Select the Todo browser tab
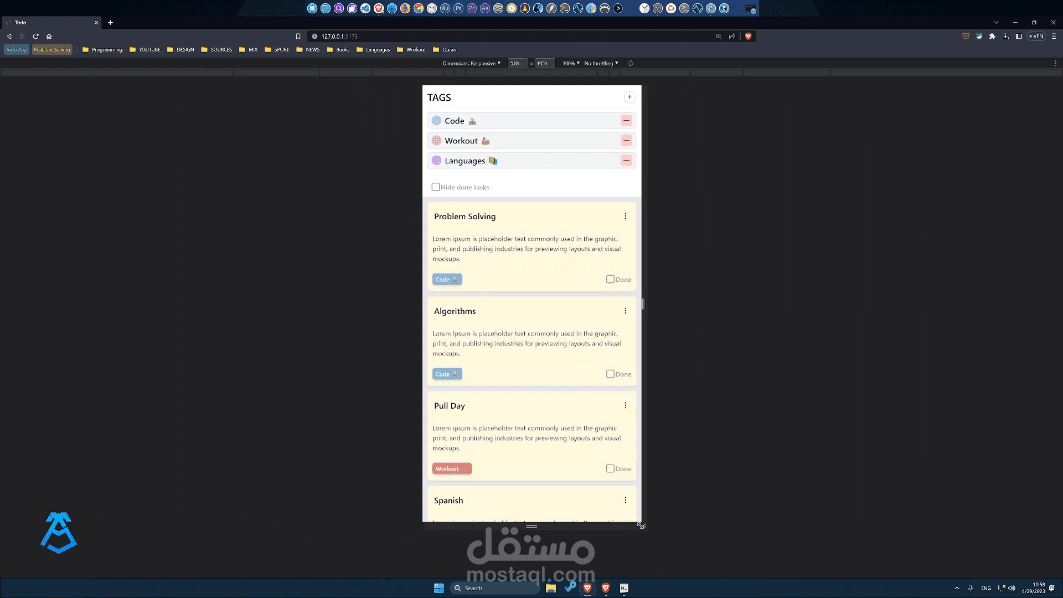Screen dimensions: 1063x598 point(51,22)
